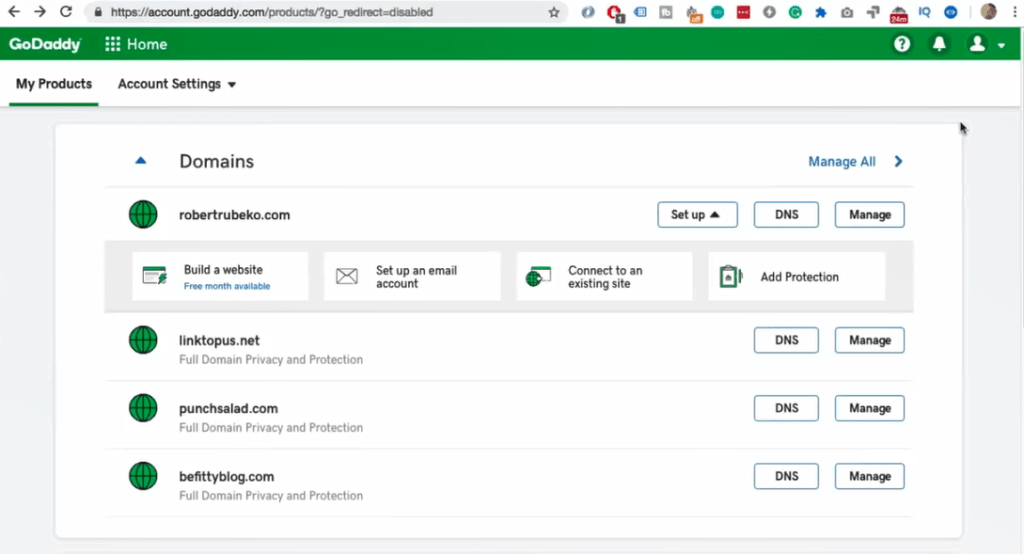Click Manage for linktopus.net
1024x554 pixels.
[x=869, y=340]
